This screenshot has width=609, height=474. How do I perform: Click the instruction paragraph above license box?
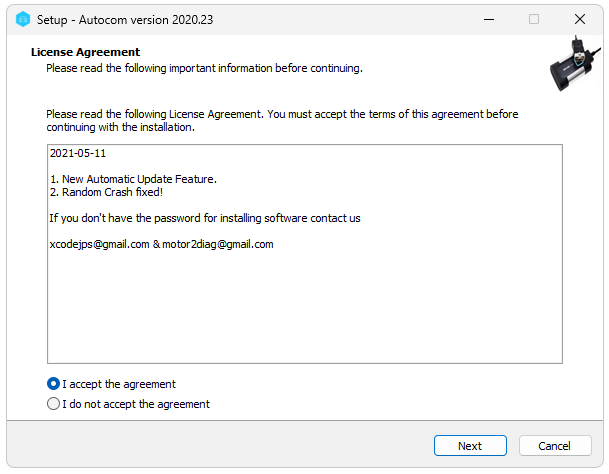coord(282,120)
